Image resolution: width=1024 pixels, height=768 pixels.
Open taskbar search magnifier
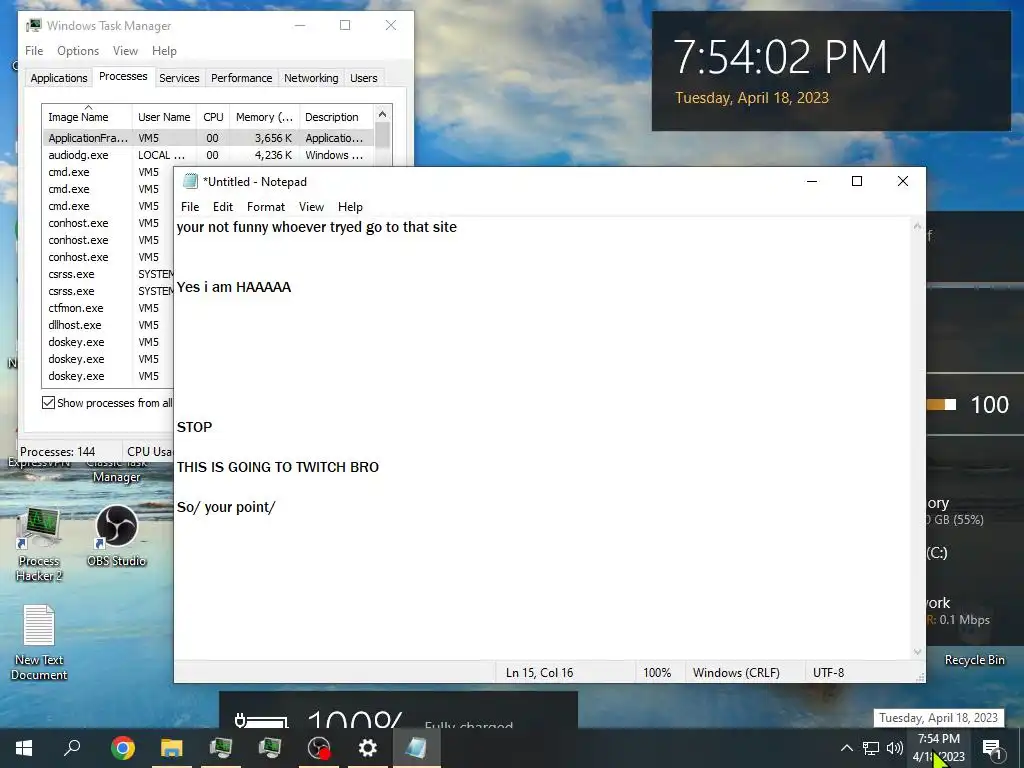(72, 748)
